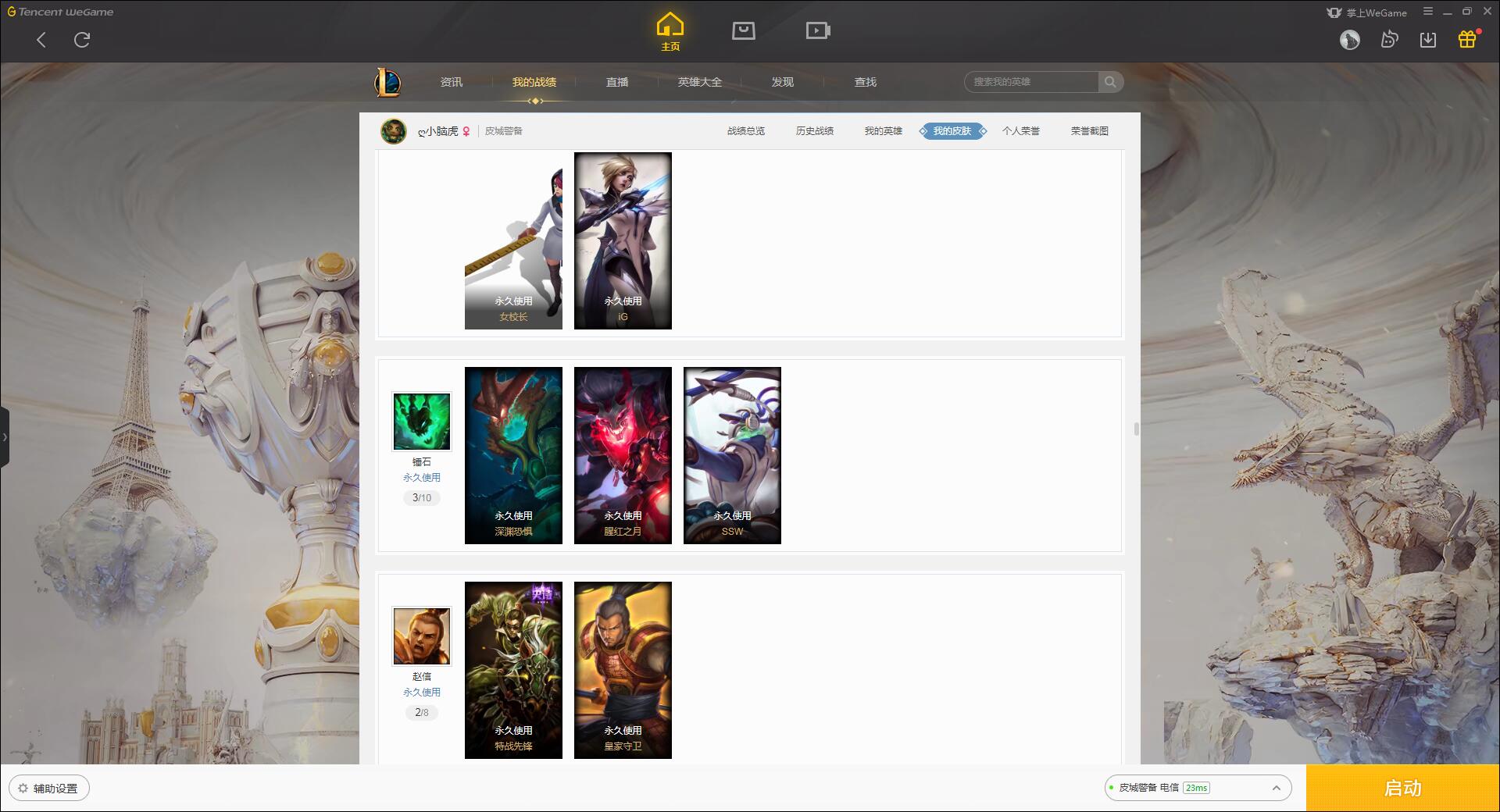The image size is (1500, 812).
Task: Click the 皇家守卫 skin card
Action: click(x=623, y=670)
